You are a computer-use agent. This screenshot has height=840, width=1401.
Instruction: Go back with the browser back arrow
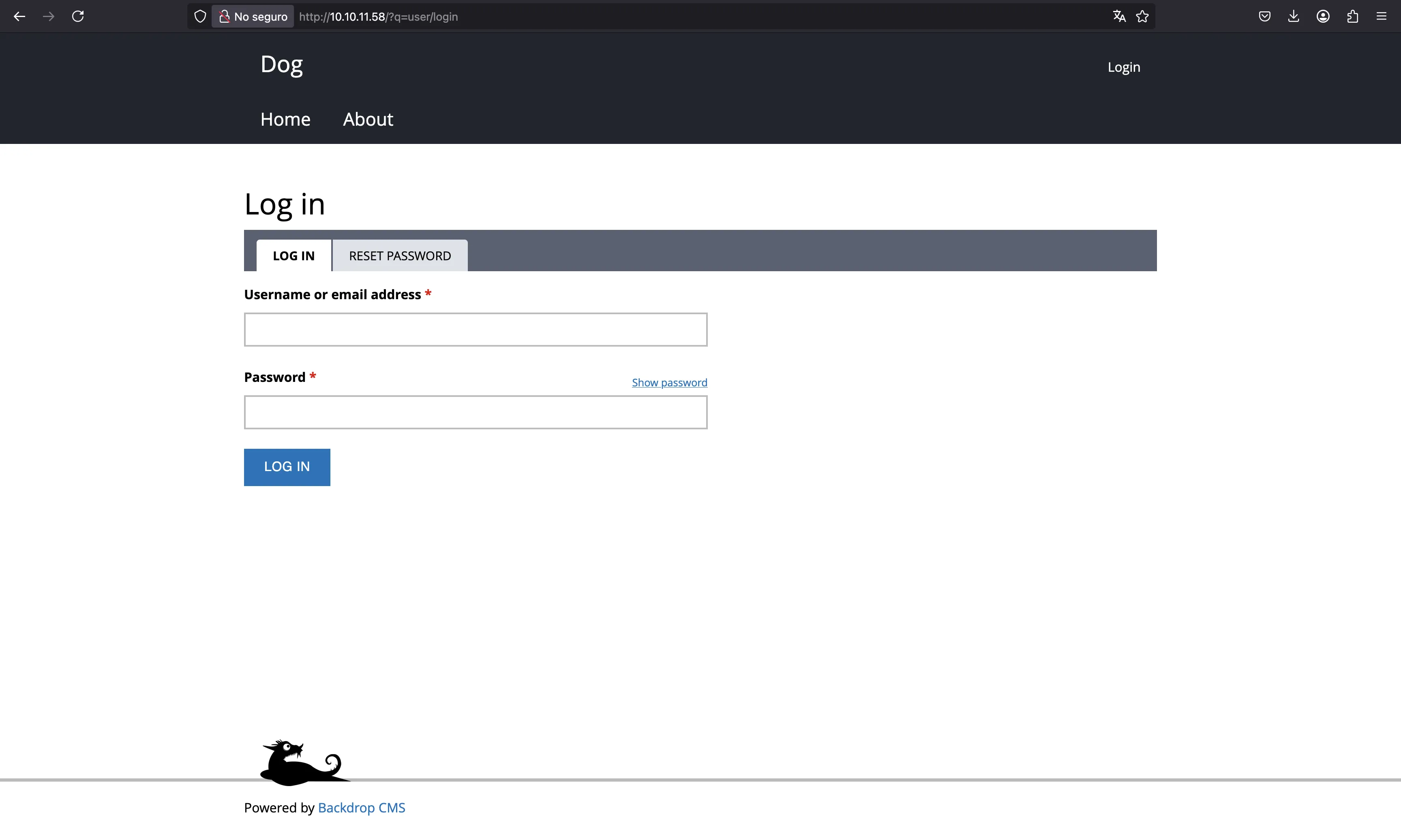point(19,16)
